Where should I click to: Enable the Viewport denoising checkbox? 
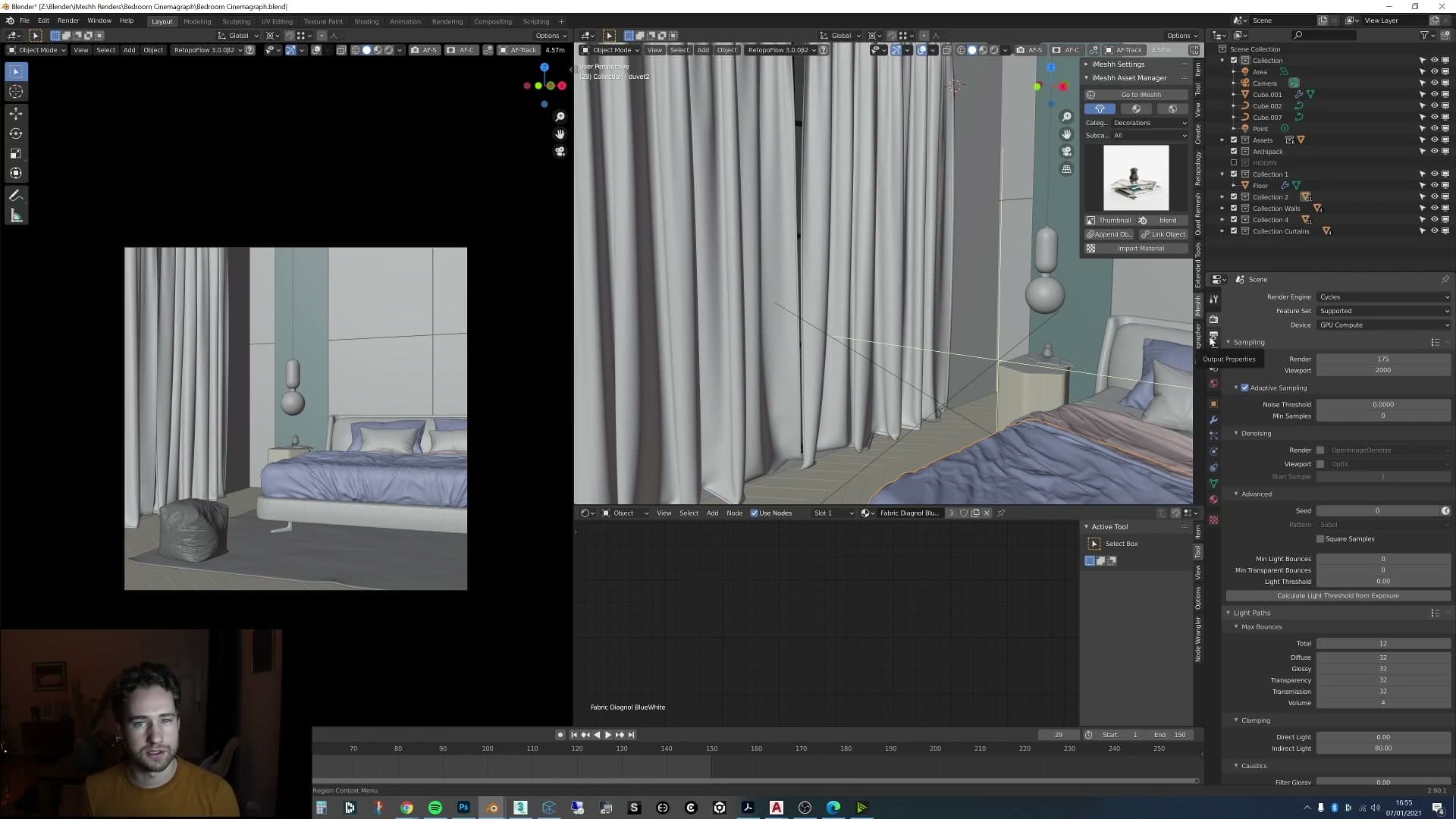point(1320,464)
